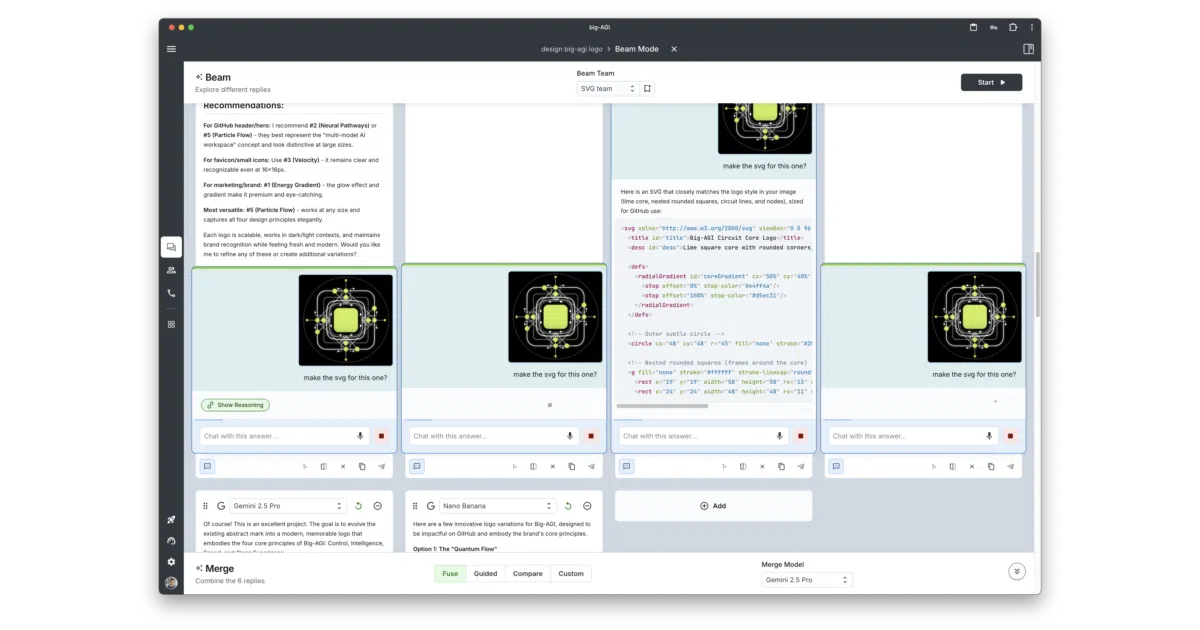Viewport: 1200px width, 630px height.
Task: Select the Custom merge option
Action: pyautogui.click(x=571, y=574)
